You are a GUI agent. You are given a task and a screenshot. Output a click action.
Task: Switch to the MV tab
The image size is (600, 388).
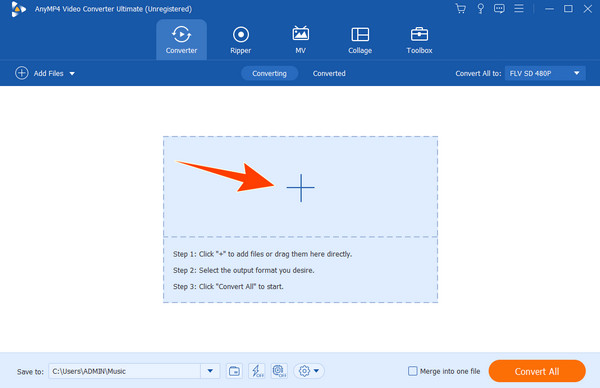tap(300, 40)
